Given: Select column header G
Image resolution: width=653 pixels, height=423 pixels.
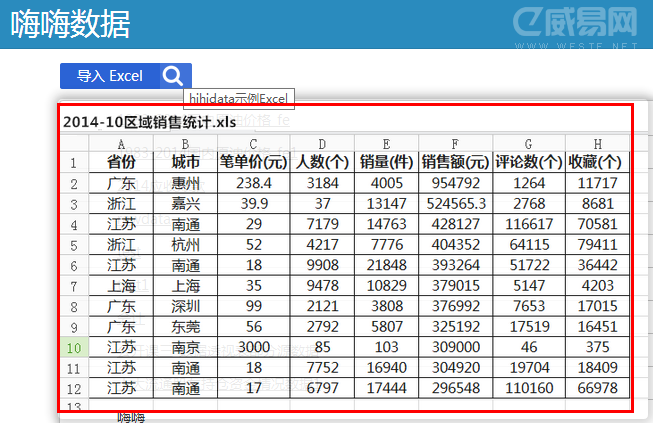Looking at the screenshot, I should pos(529,144).
